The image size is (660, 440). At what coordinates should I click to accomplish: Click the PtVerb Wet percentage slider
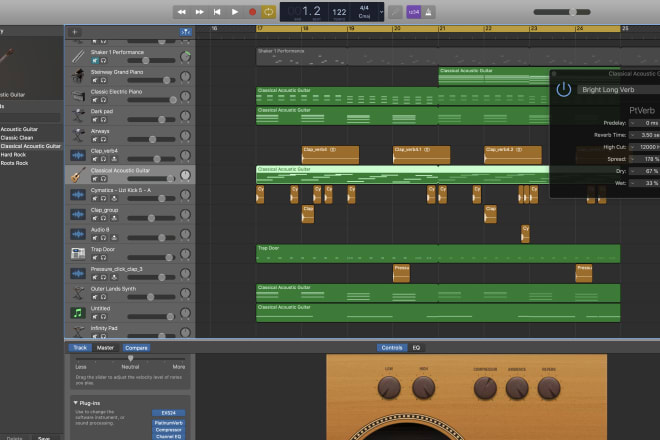pyautogui.click(x=646, y=183)
